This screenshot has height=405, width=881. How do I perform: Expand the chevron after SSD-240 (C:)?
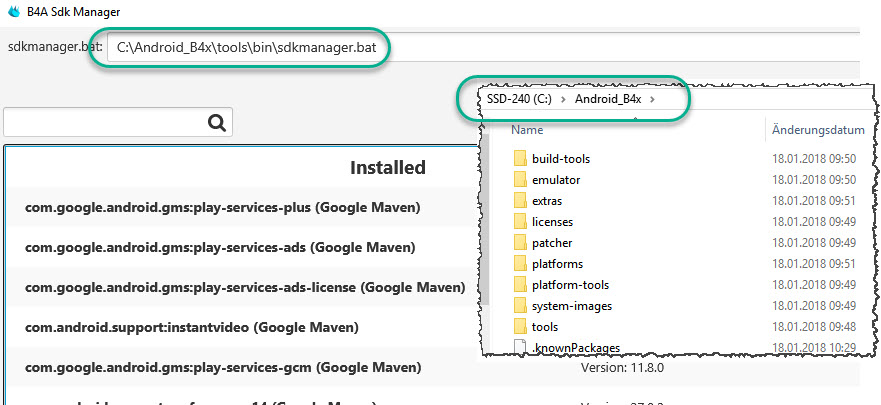(564, 100)
